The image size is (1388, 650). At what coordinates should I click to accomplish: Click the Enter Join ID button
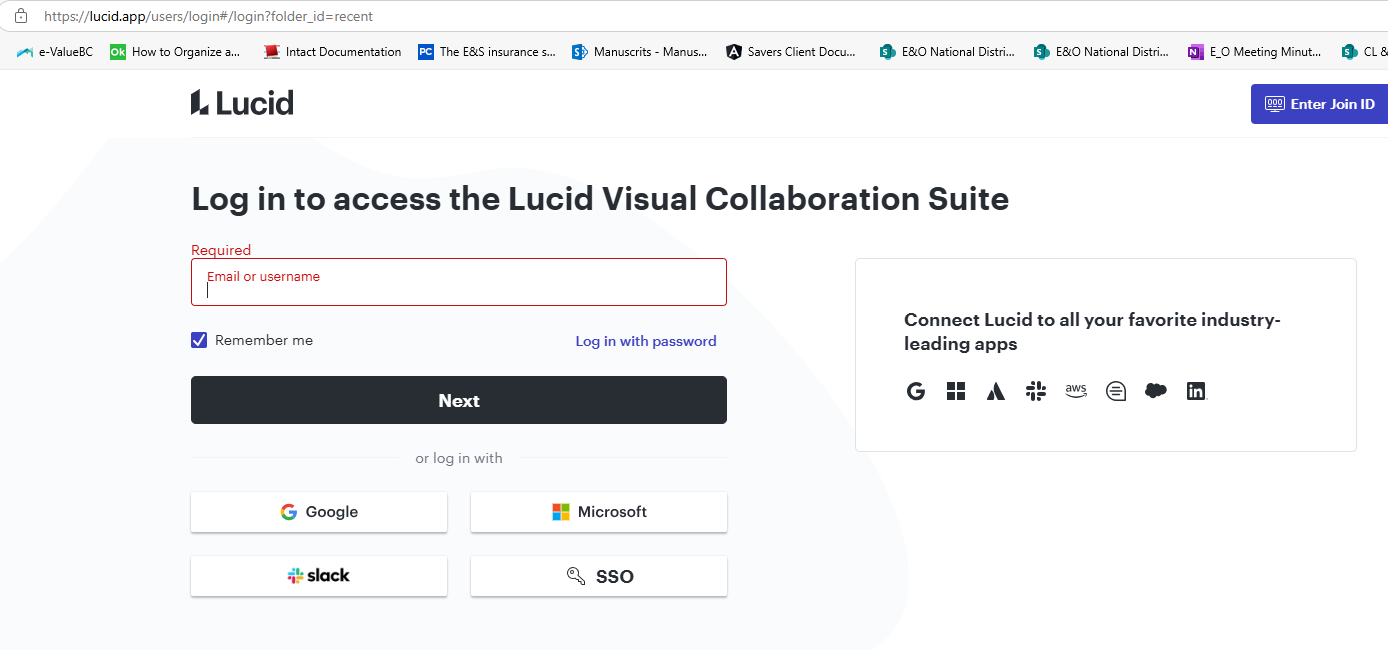click(1320, 104)
